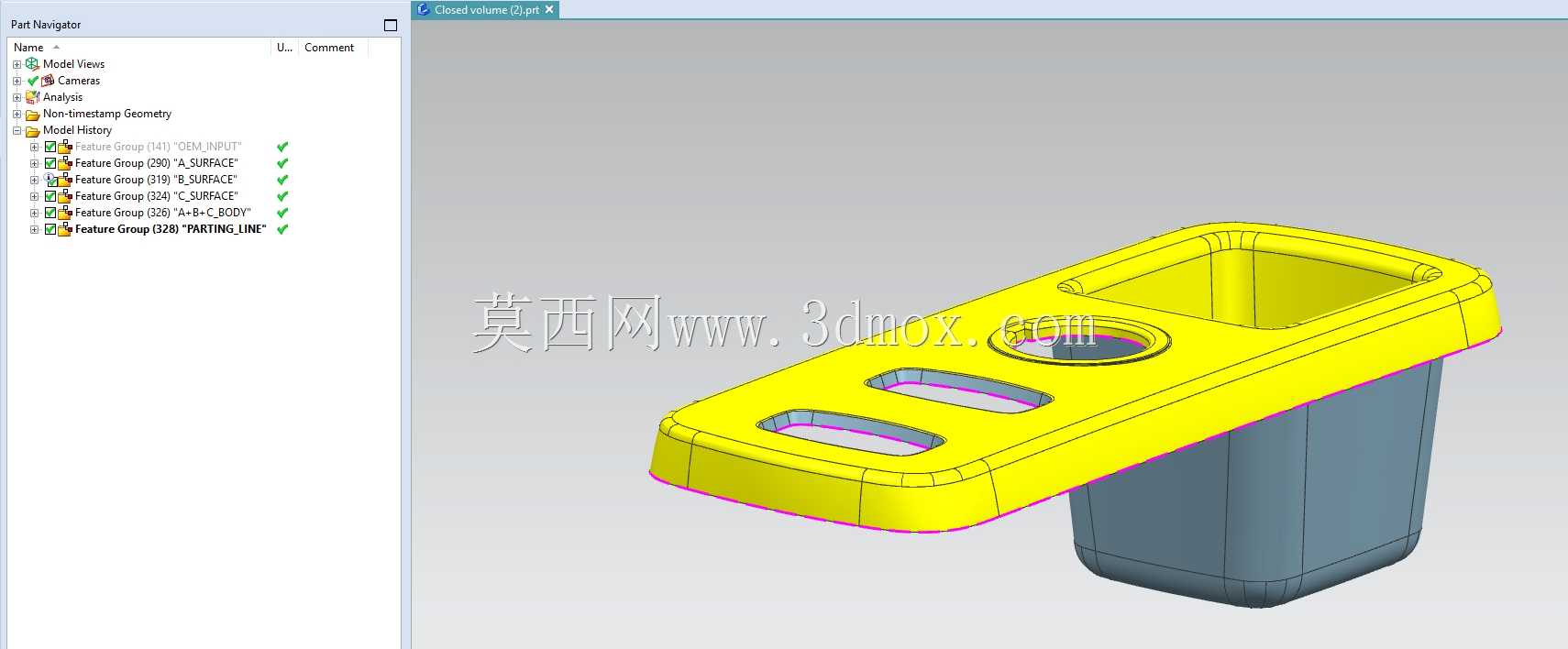Expand the Non-timestamp Geometry node

(x=17, y=114)
